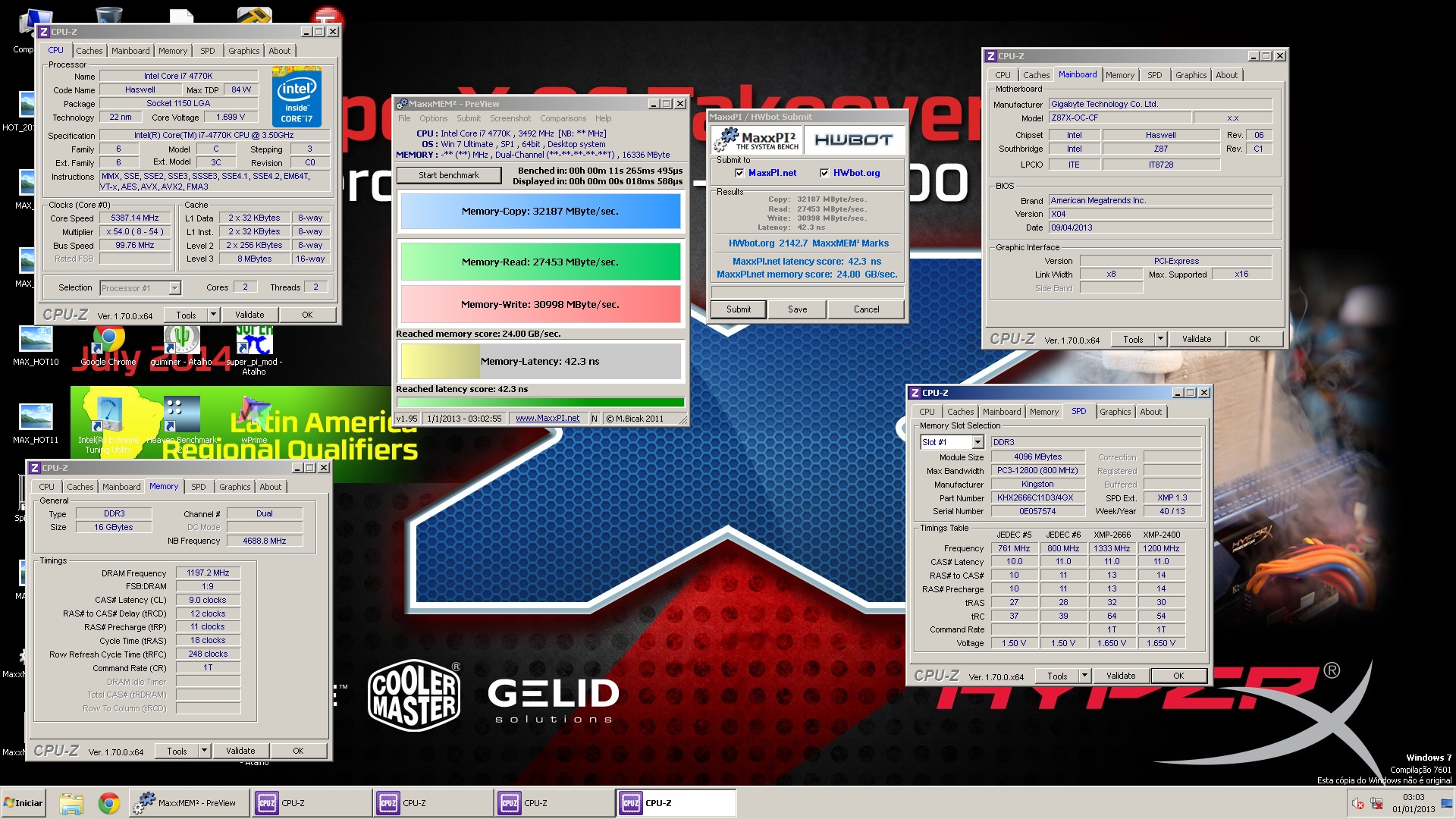Screen dimensions: 1456x819
Task: Click Cancel in HWbot Submit dialog
Action: click(866, 309)
